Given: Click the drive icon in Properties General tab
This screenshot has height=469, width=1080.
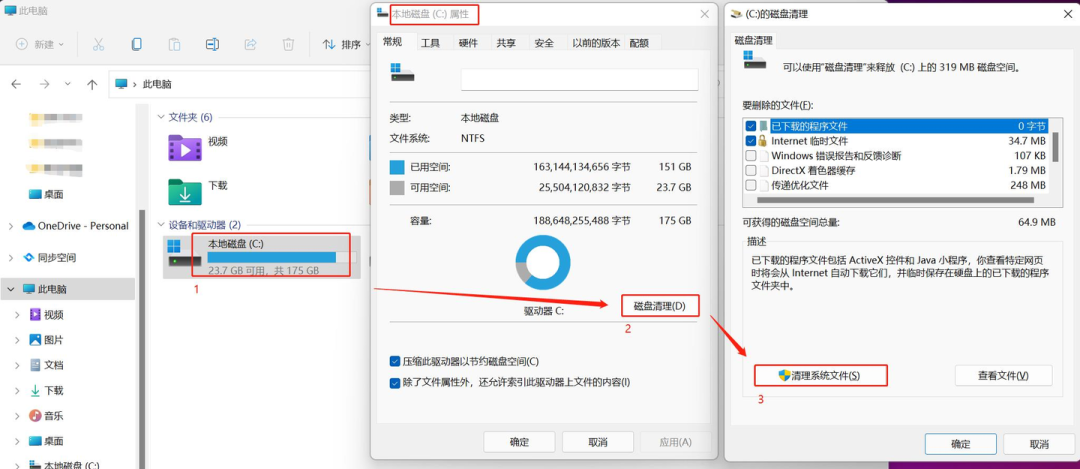Looking at the screenshot, I should (402, 72).
